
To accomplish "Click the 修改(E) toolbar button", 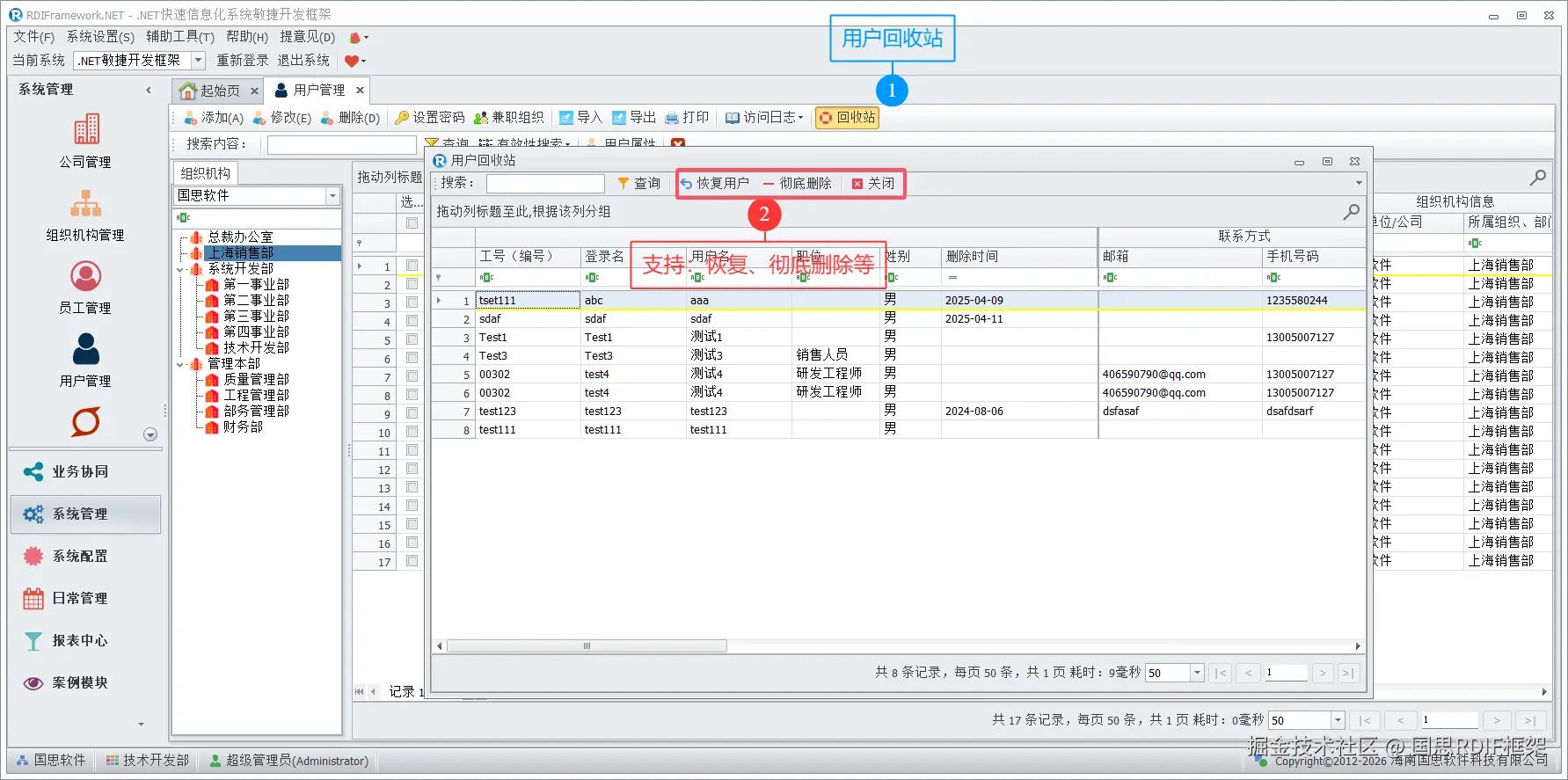I will (x=282, y=118).
